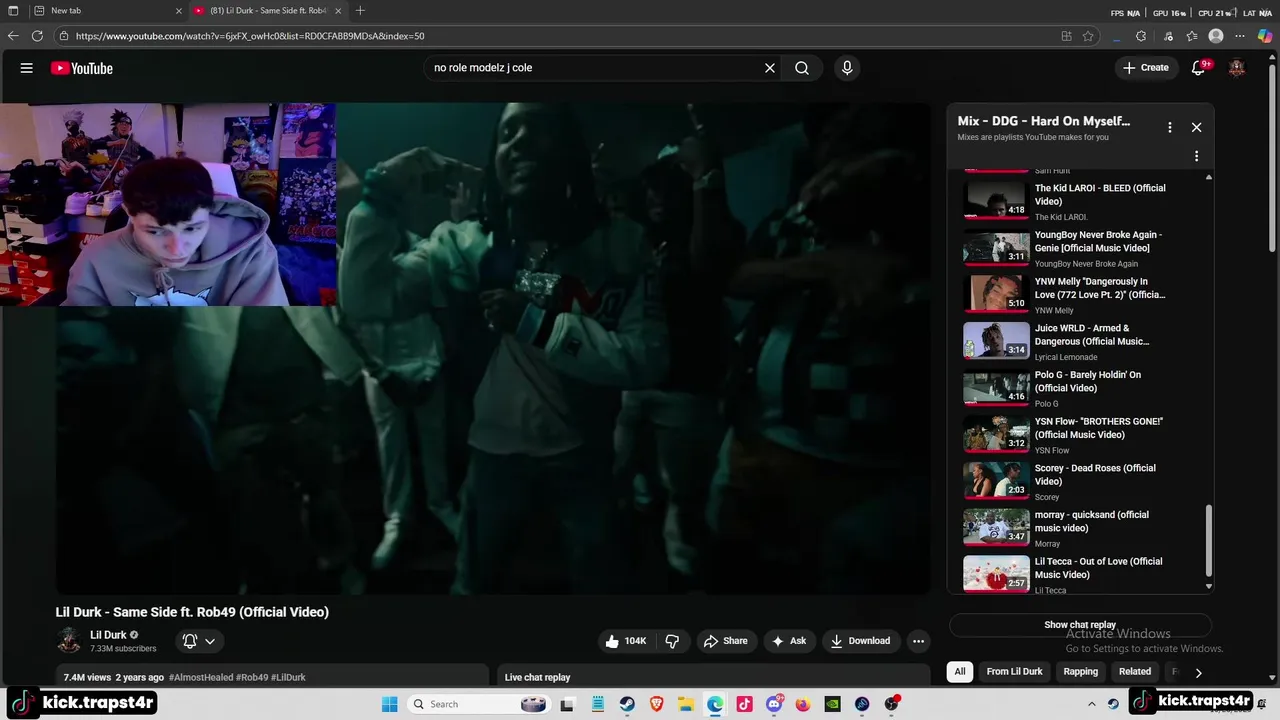Image resolution: width=1280 pixels, height=720 pixels.
Task: Open more actions ellipsis next to Download
Action: point(918,641)
